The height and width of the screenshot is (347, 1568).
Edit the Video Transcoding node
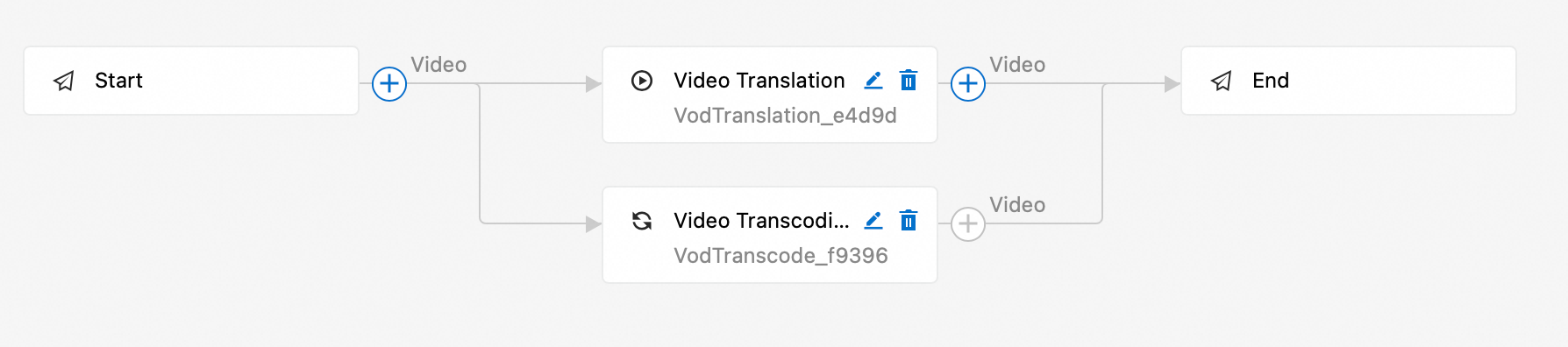click(873, 221)
